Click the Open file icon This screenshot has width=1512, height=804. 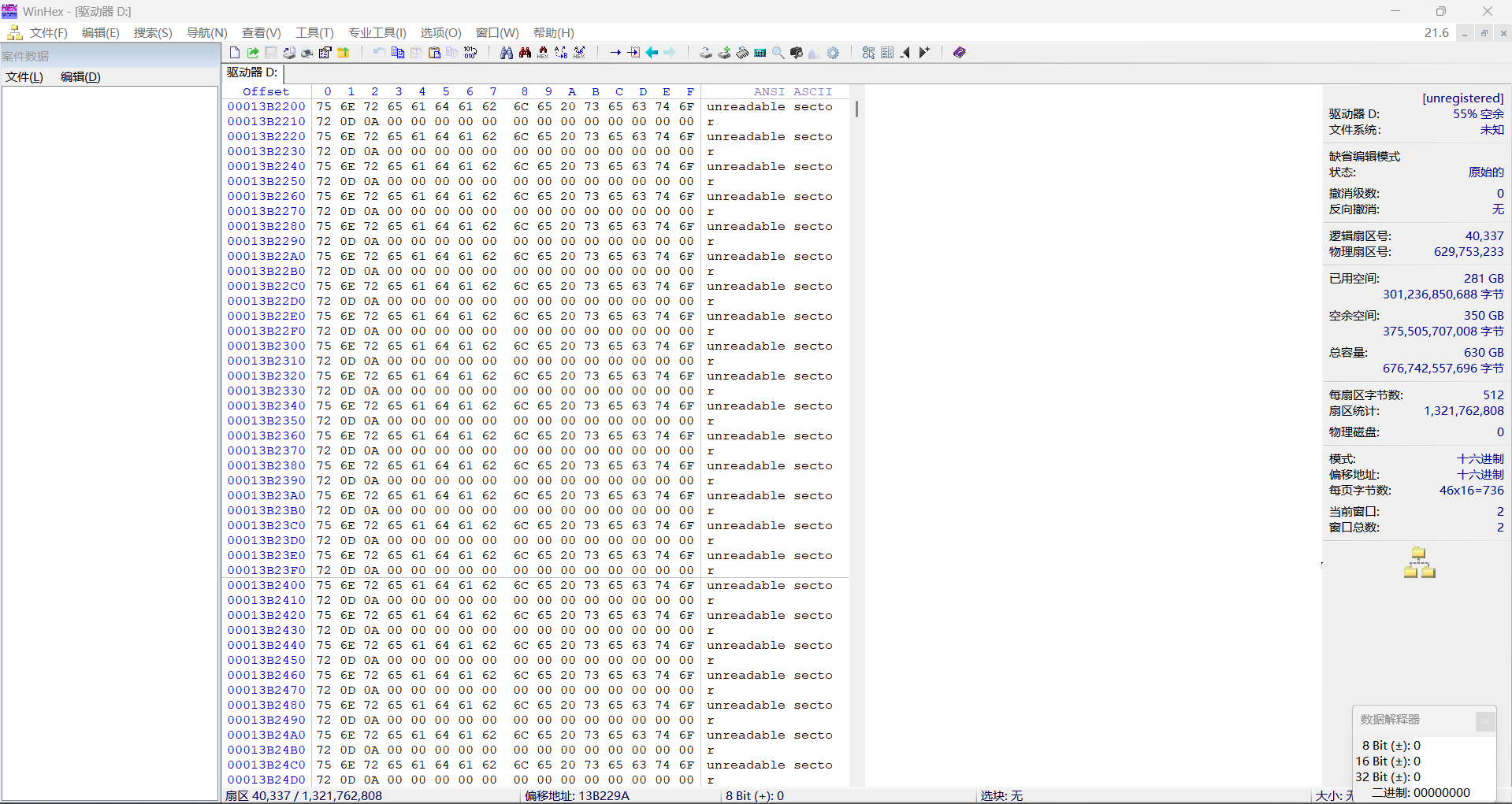pos(253,53)
